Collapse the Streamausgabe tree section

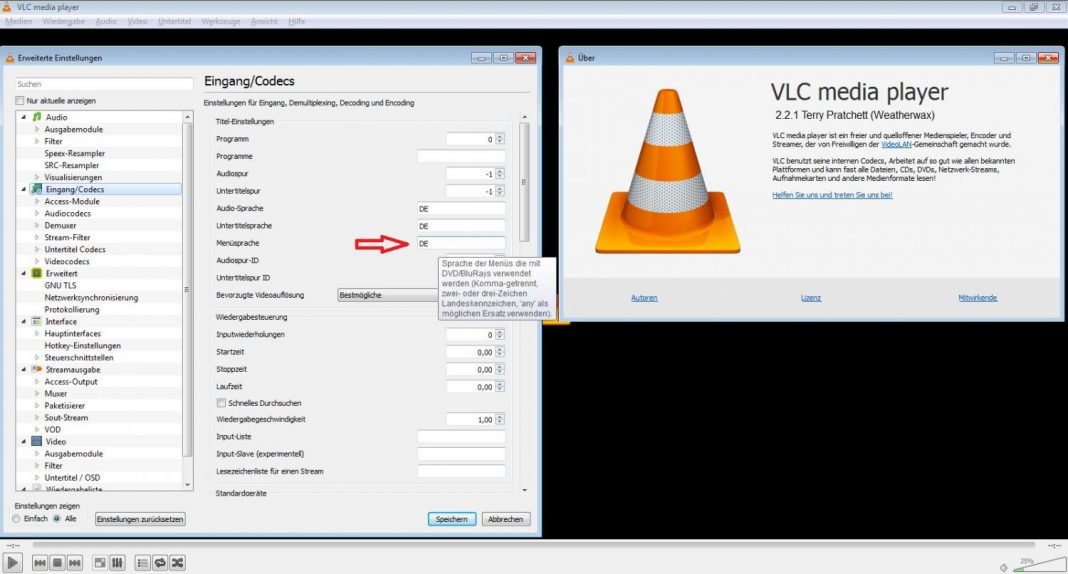click(23, 369)
